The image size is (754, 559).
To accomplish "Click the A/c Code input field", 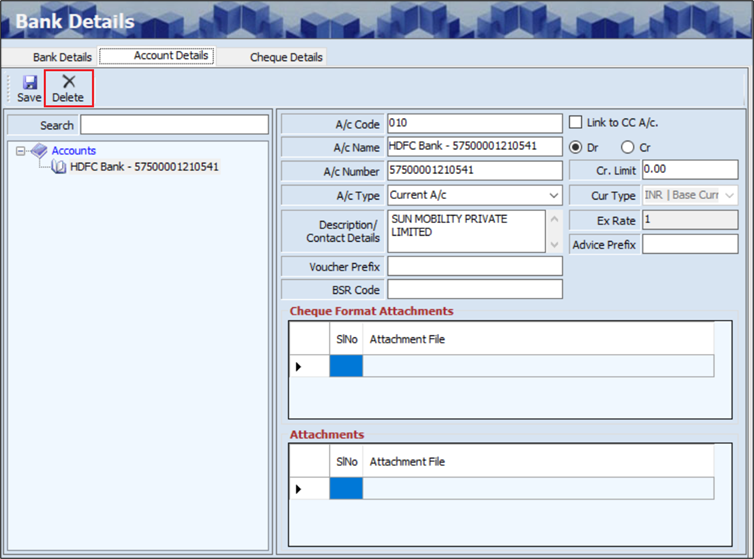I will tap(474, 124).
